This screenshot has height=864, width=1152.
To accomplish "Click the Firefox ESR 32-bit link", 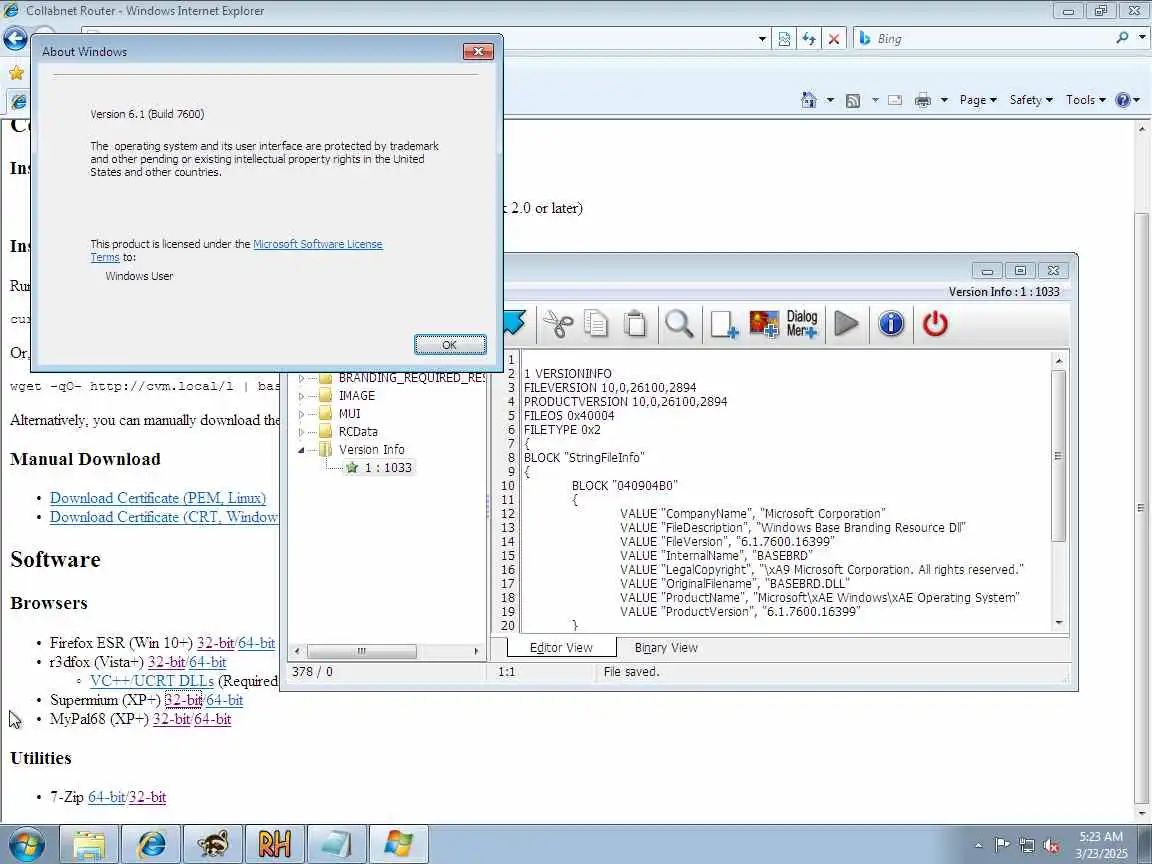I will [215, 643].
